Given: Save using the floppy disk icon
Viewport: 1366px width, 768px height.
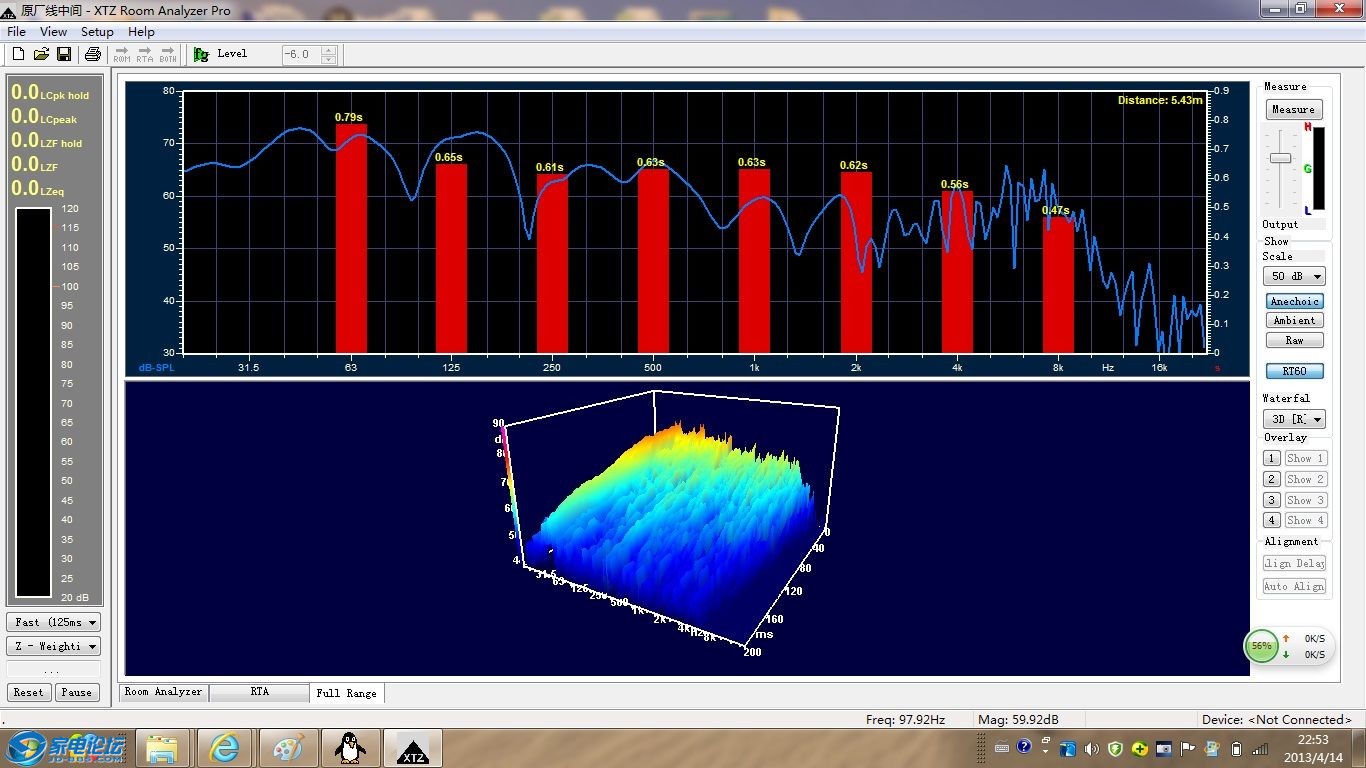Looking at the screenshot, I should [63, 54].
